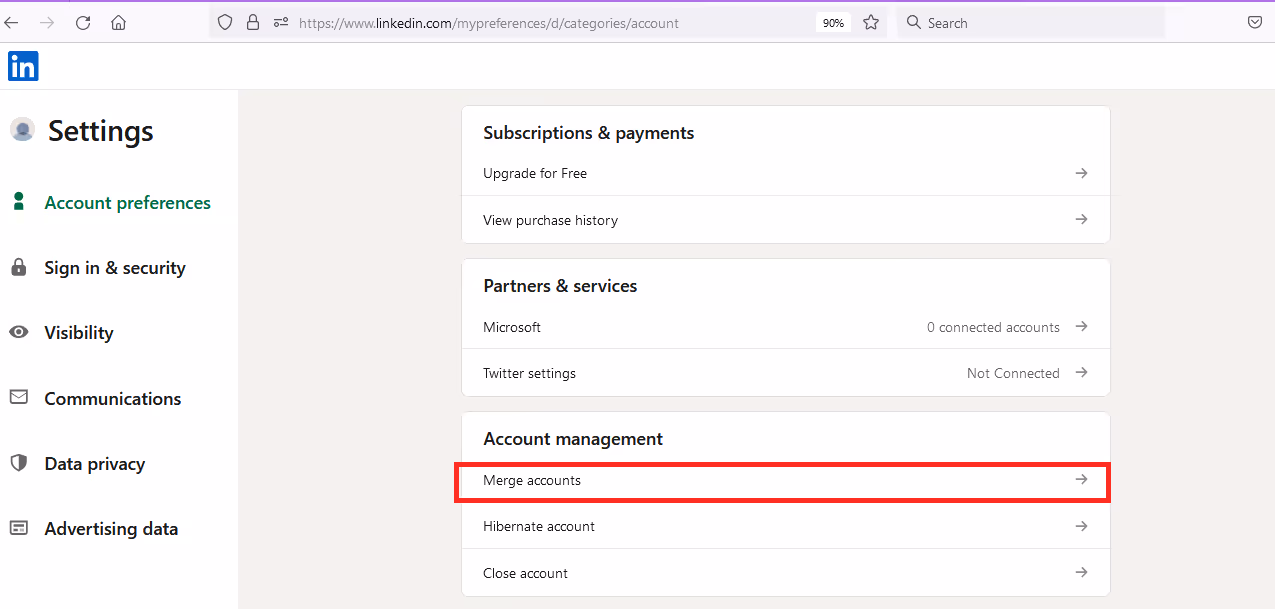Click the Communications envelope icon
Viewport: 1275px width, 609px height.
(x=18, y=397)
